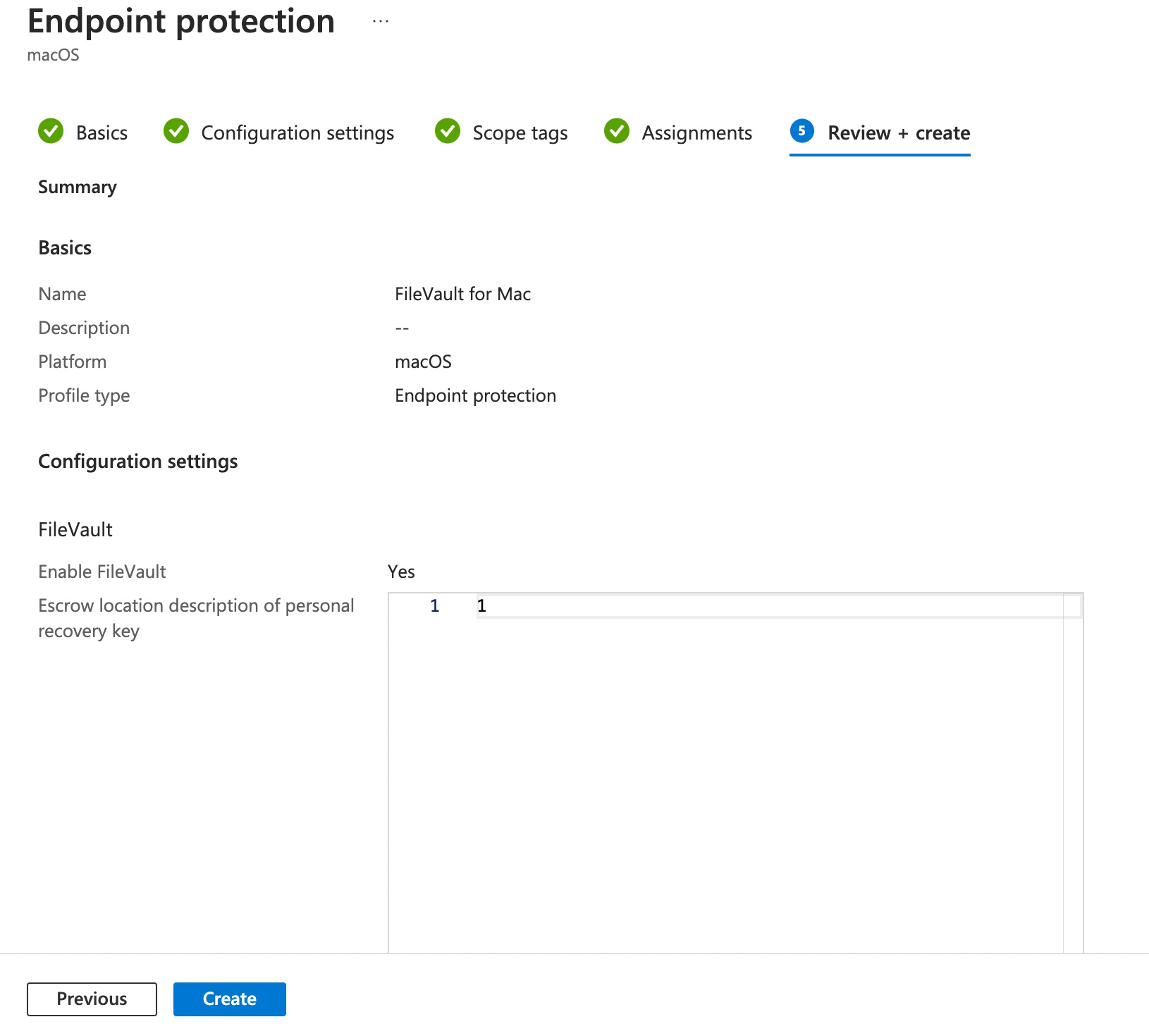Image resolution: width=1149 pixels, height=1036 pixels.
Task: Click the 'Name' field label
Action: click(62, 294)
